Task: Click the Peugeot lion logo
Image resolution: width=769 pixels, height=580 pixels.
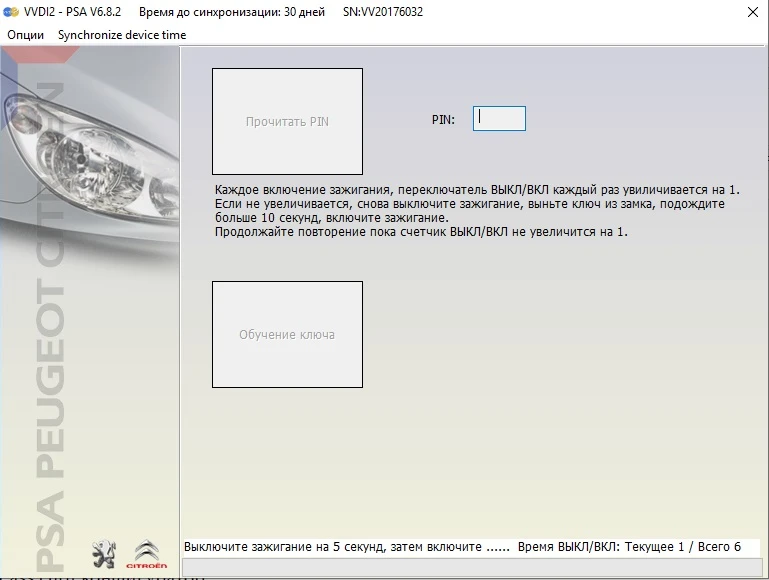Action: click(104, 554)
